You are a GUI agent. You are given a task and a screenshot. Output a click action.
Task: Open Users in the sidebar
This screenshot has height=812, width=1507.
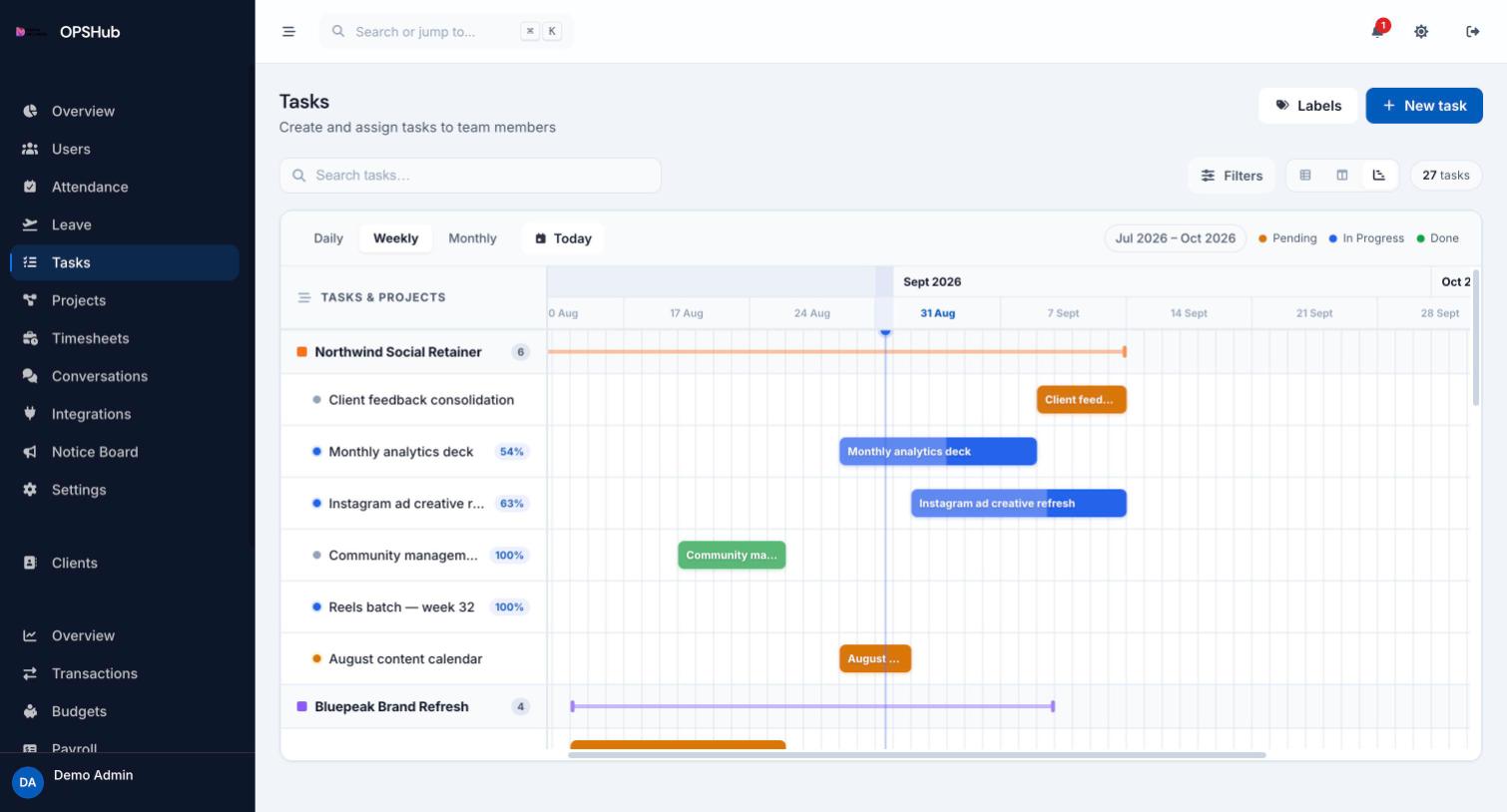click(126, 149)
